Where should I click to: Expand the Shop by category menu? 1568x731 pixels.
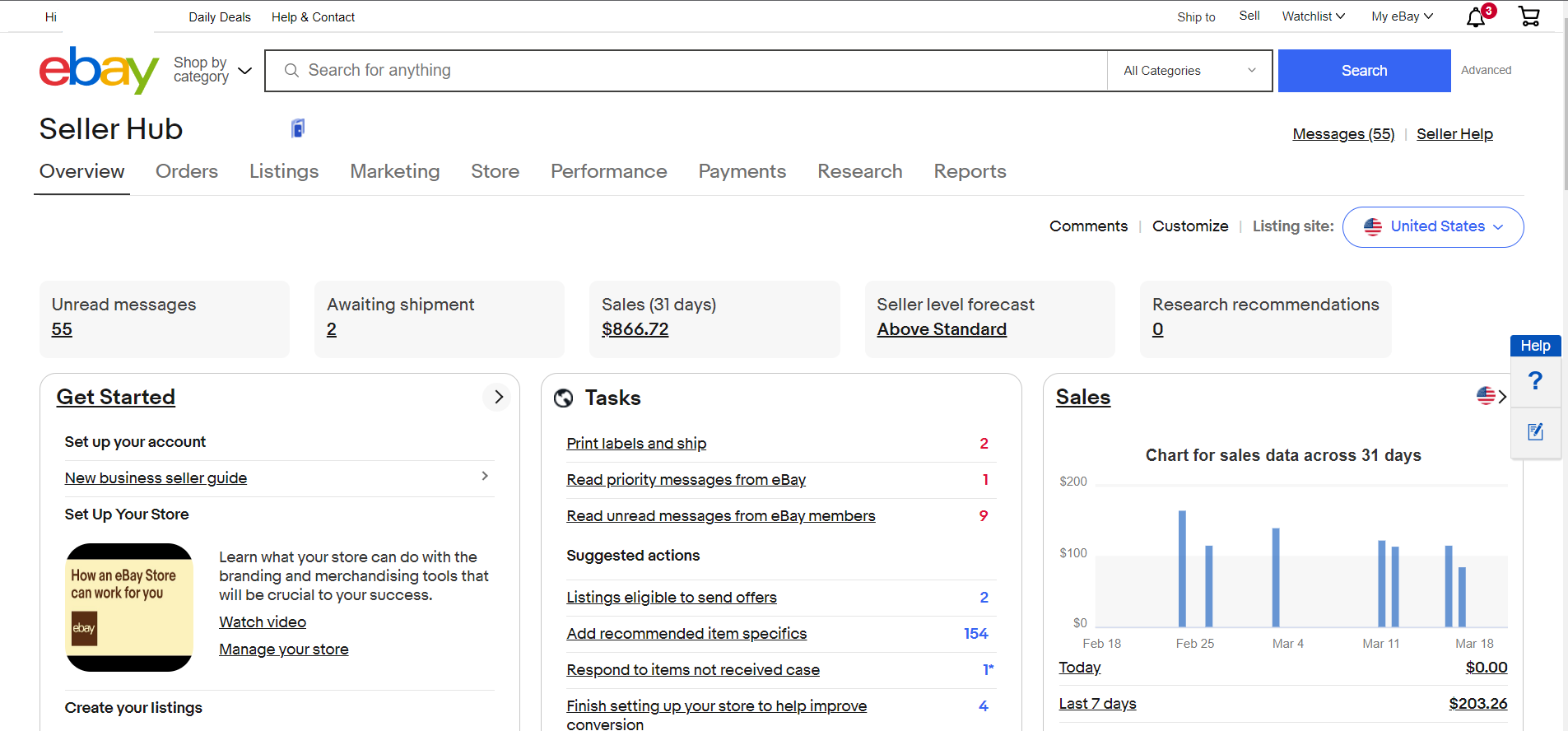212,70
